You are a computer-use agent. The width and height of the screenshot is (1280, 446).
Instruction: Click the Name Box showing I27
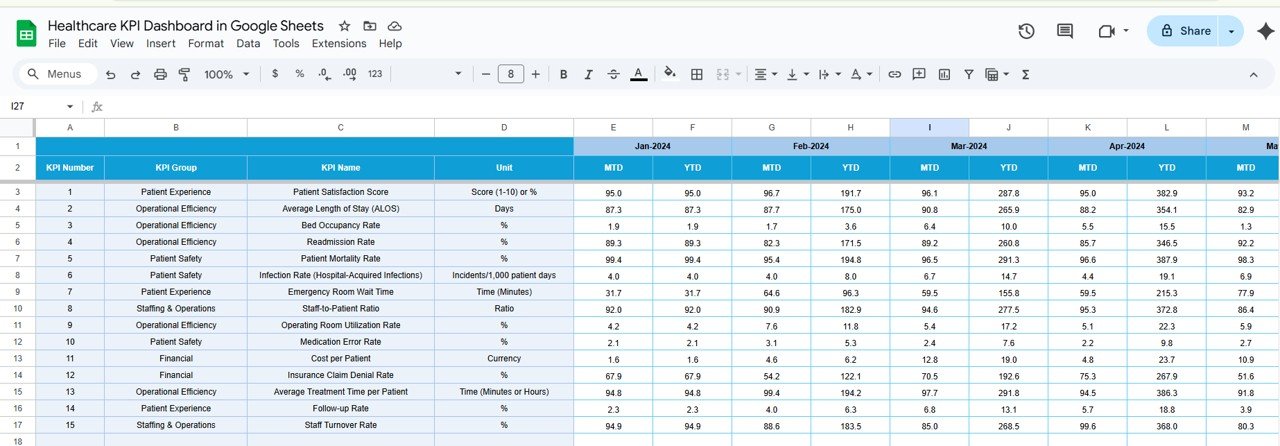click(x=34, y=106)
